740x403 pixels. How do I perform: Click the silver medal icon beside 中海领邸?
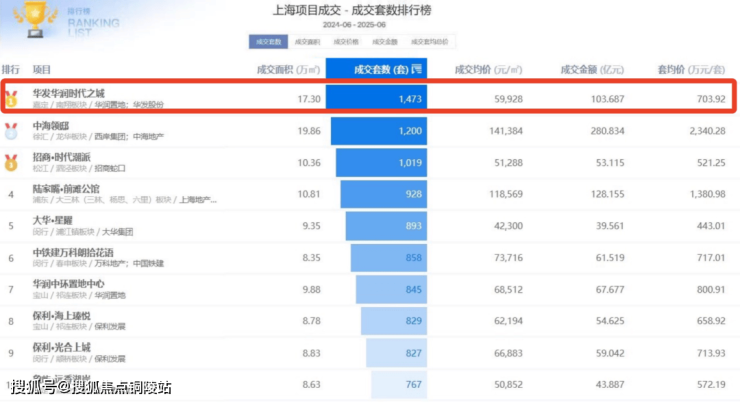click(11, 131)
